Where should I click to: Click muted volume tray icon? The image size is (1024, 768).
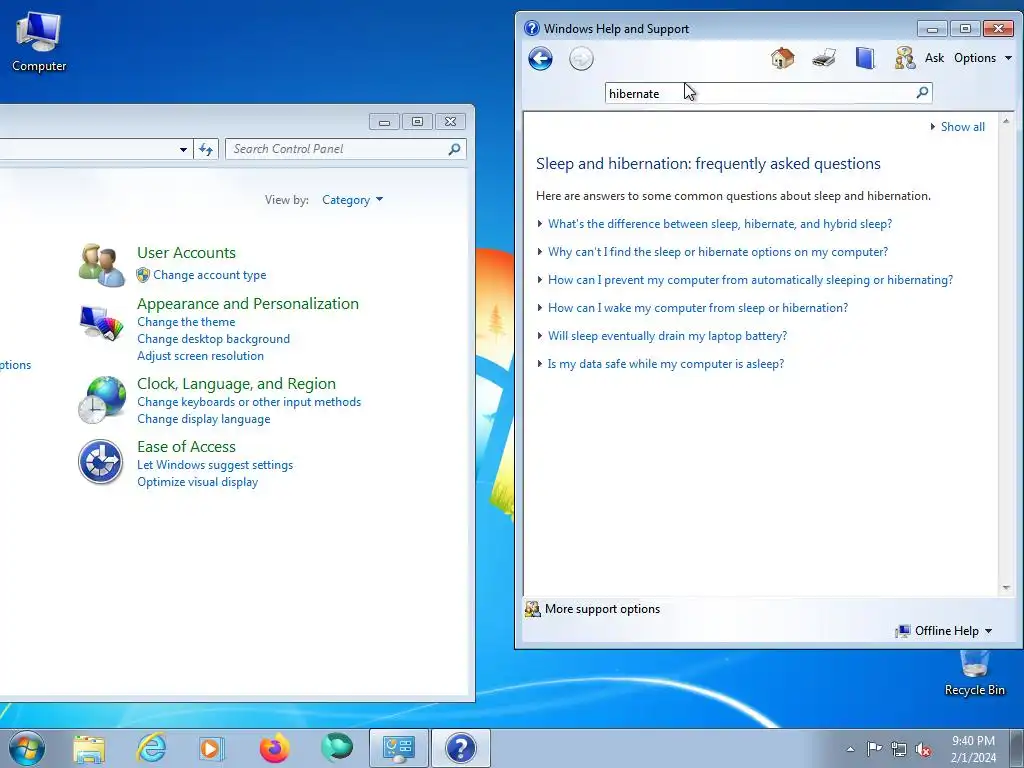[923, 750]
